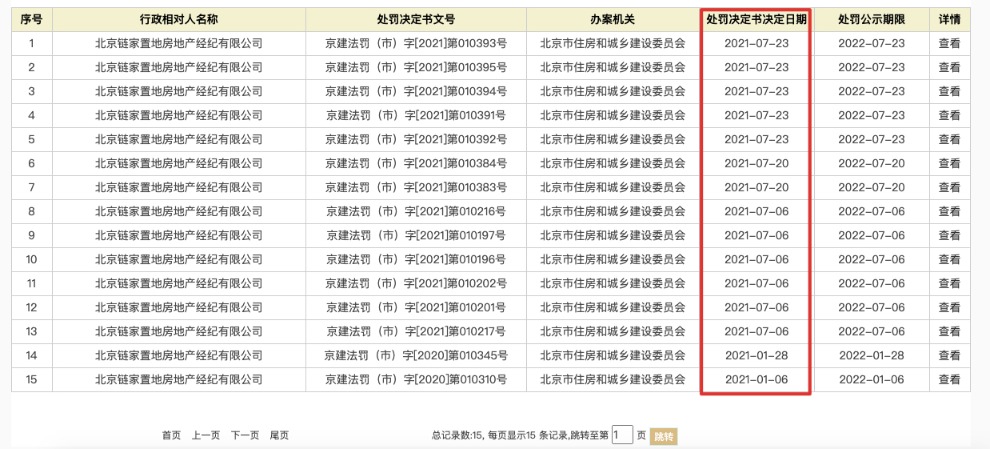Viewport: 990px width, 449px height.
Task: Select document number 第010197号 cell
Action: (416, 236)
